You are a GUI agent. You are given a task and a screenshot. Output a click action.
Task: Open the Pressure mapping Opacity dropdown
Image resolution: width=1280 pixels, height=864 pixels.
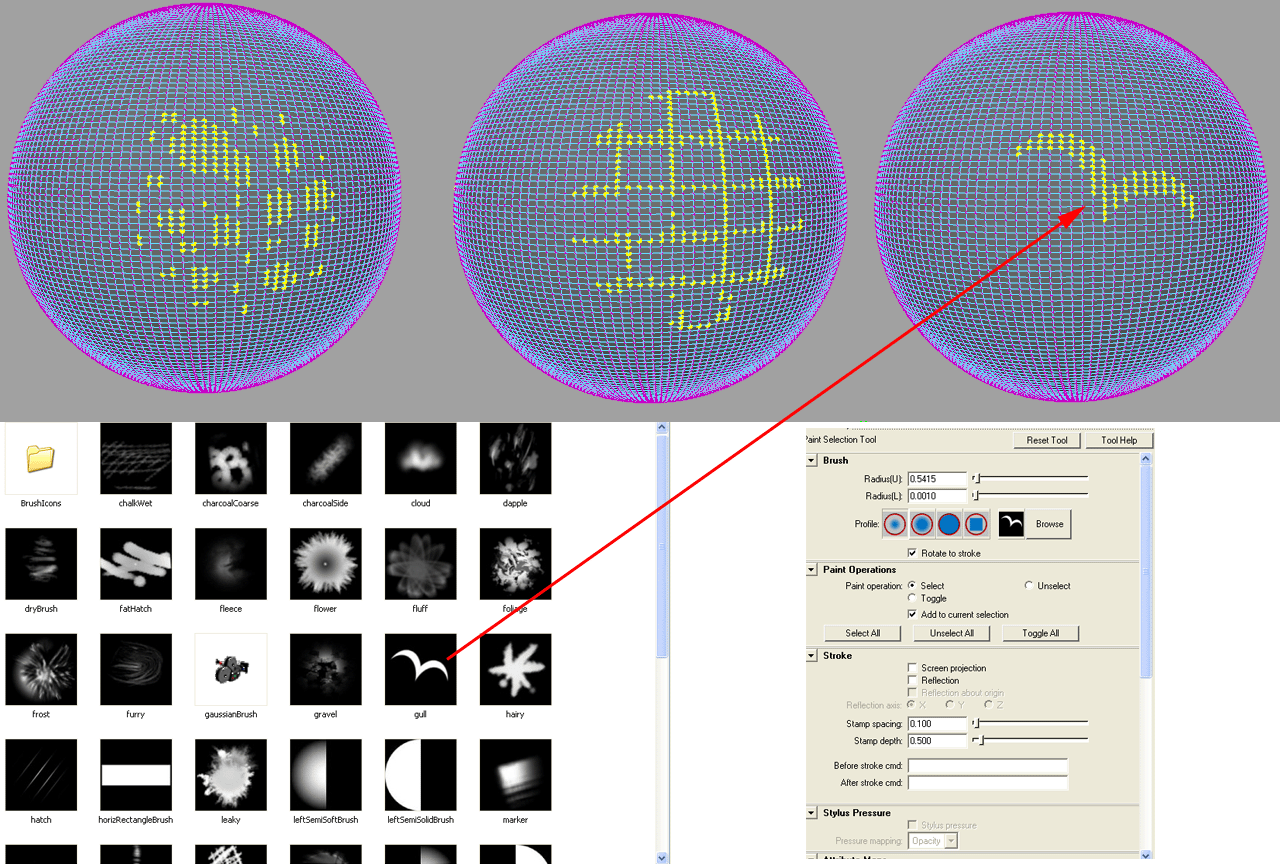934,841
